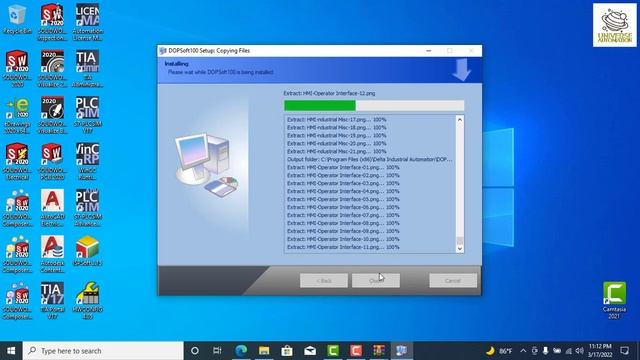Open volume control in system tray
Image resolution: width=640 pixels, height=360 pixels.
[x=579, y=351]
